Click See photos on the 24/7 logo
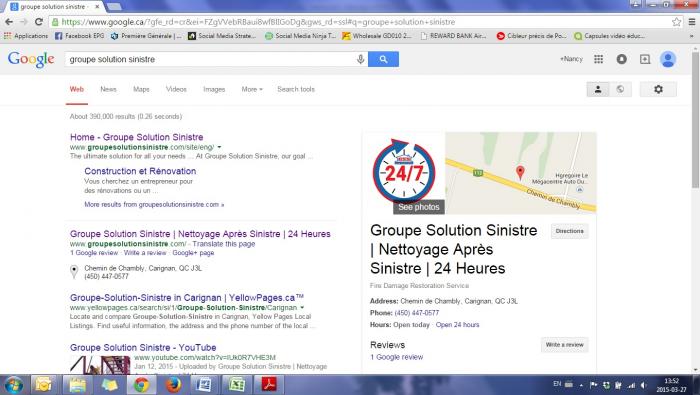 coord(418,207)
